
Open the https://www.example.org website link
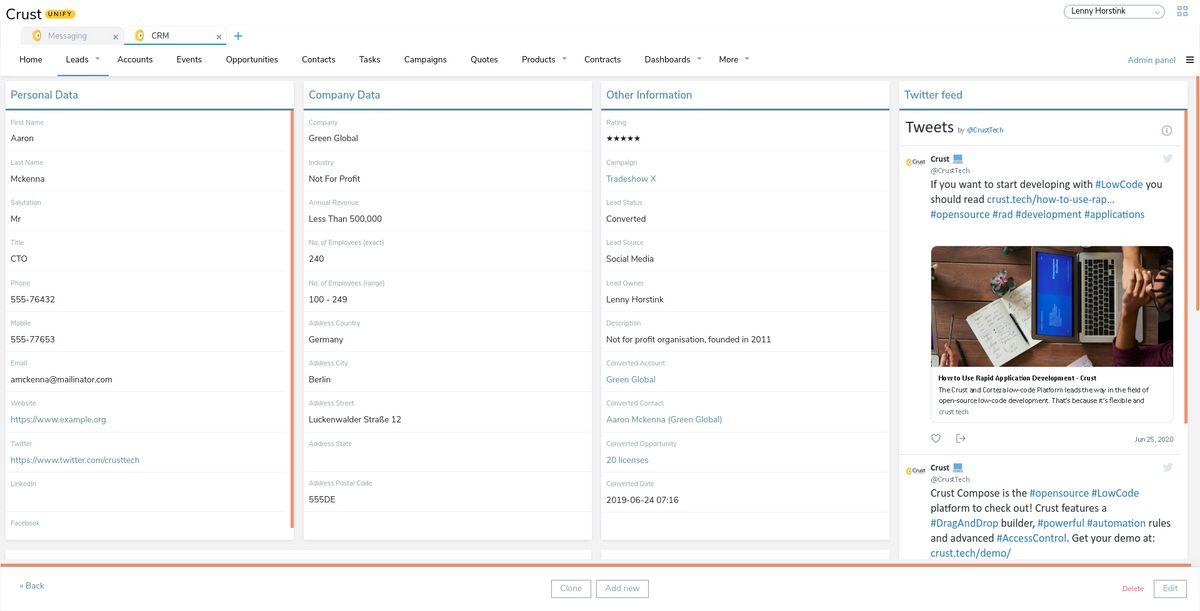pyautogui.click(x=58, y=420)
